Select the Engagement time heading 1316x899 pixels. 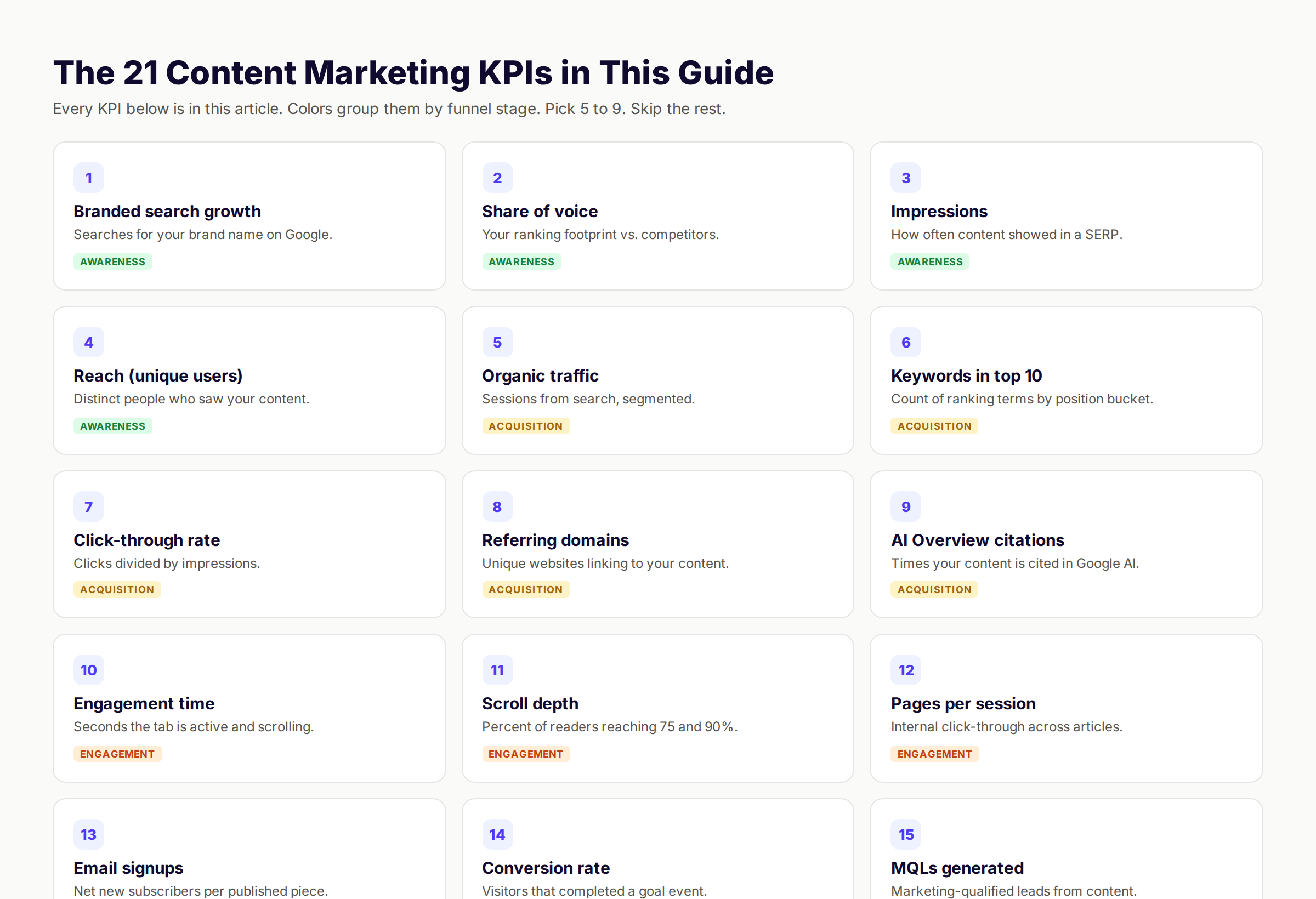coord(144,704)
